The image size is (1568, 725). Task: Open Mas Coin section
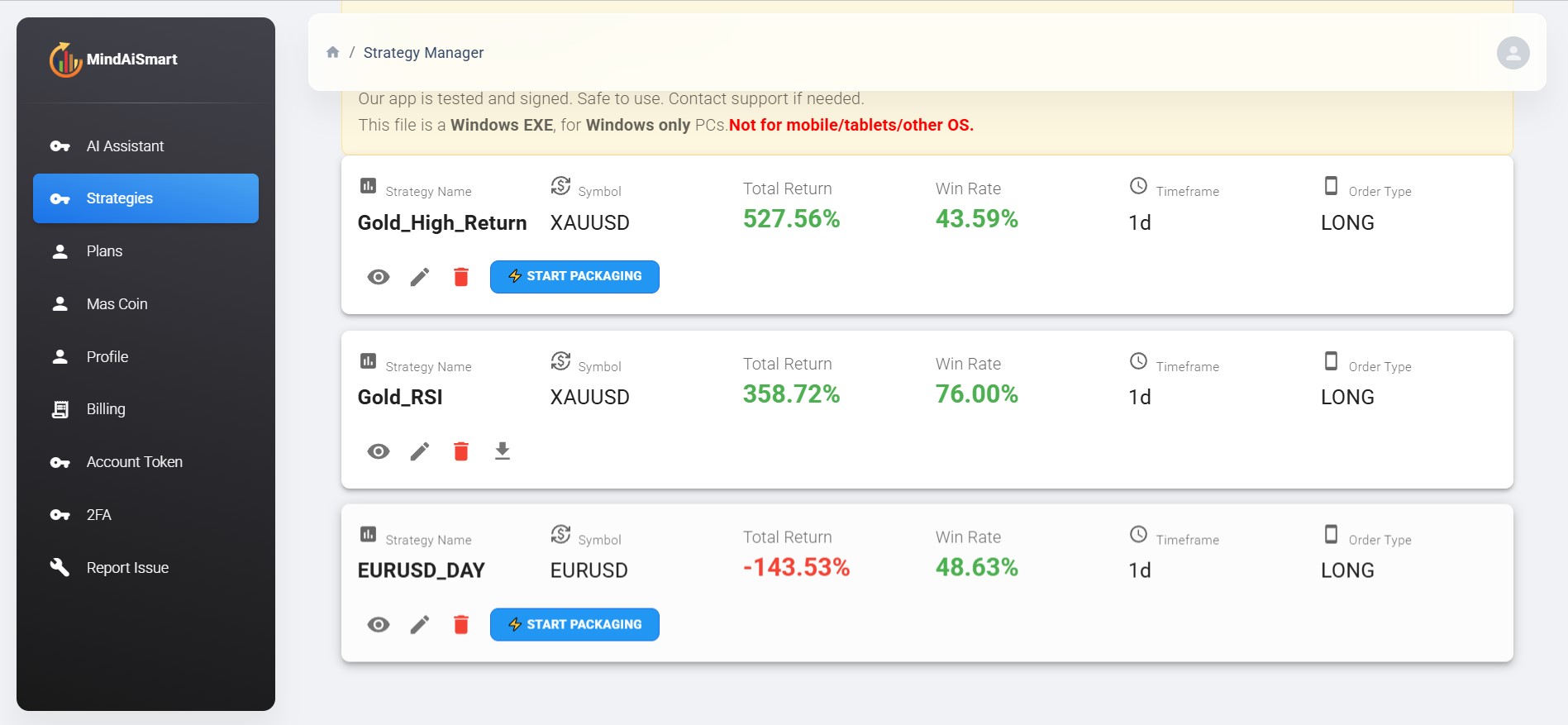tap(145, 304)
